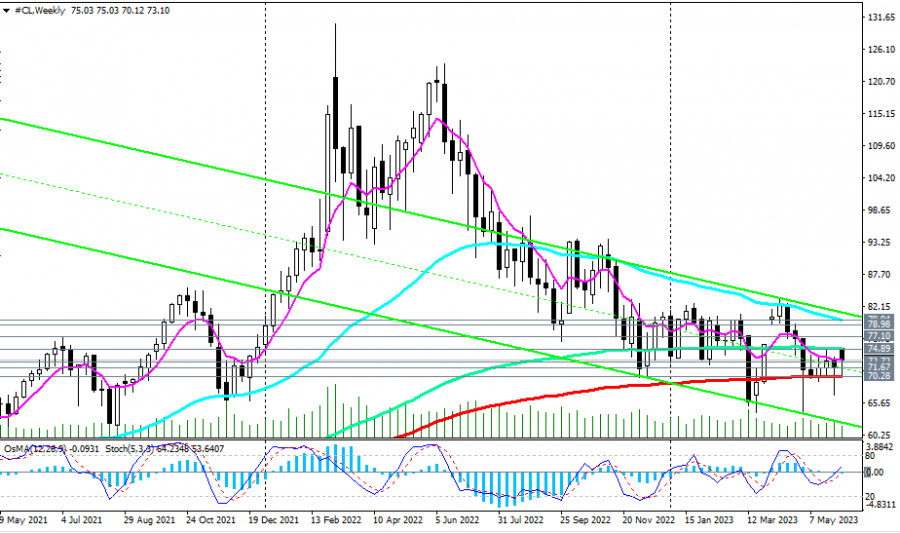Click the 19 Dec 2021 date label

click(273, 520)
